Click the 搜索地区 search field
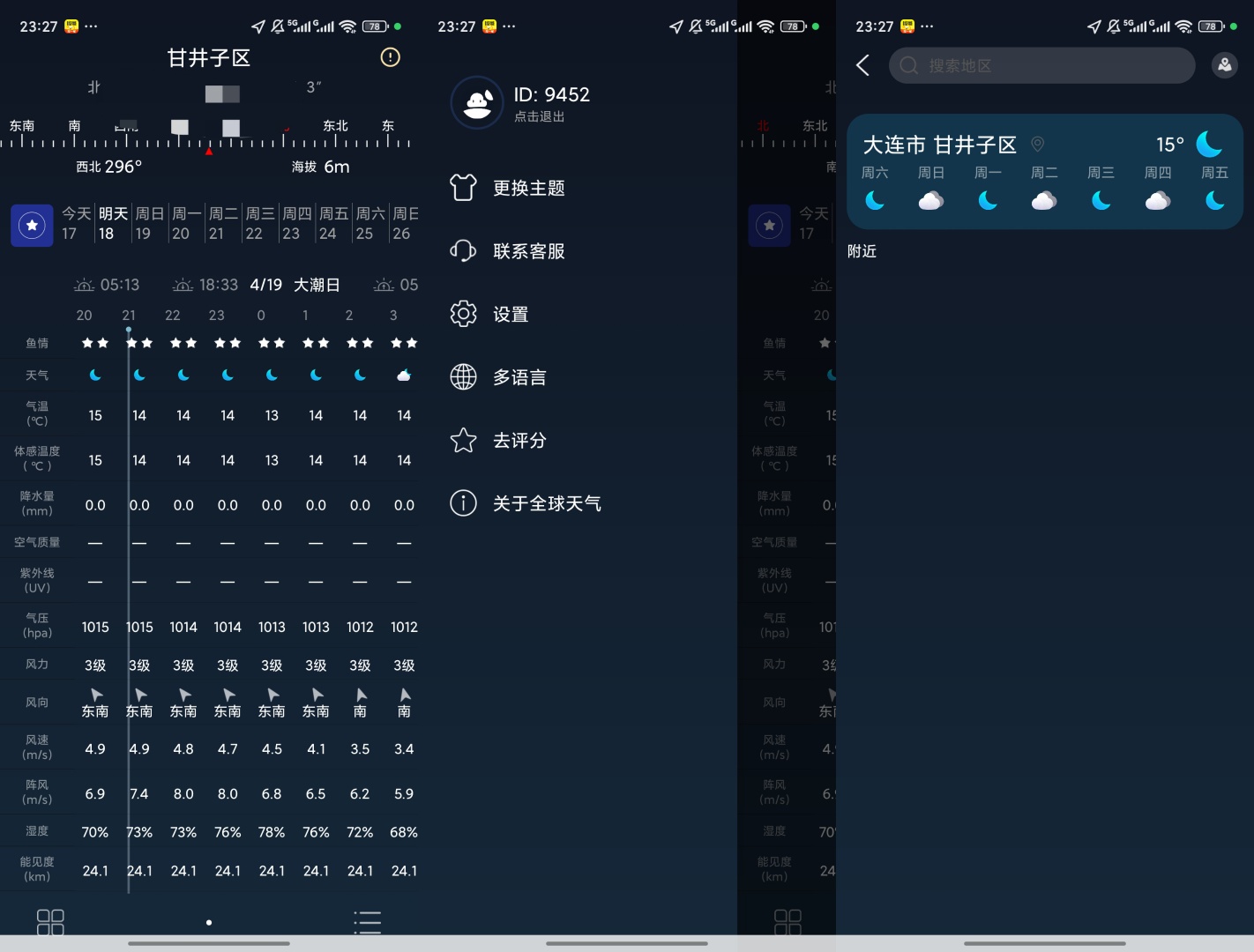 tap(1041, 65)
